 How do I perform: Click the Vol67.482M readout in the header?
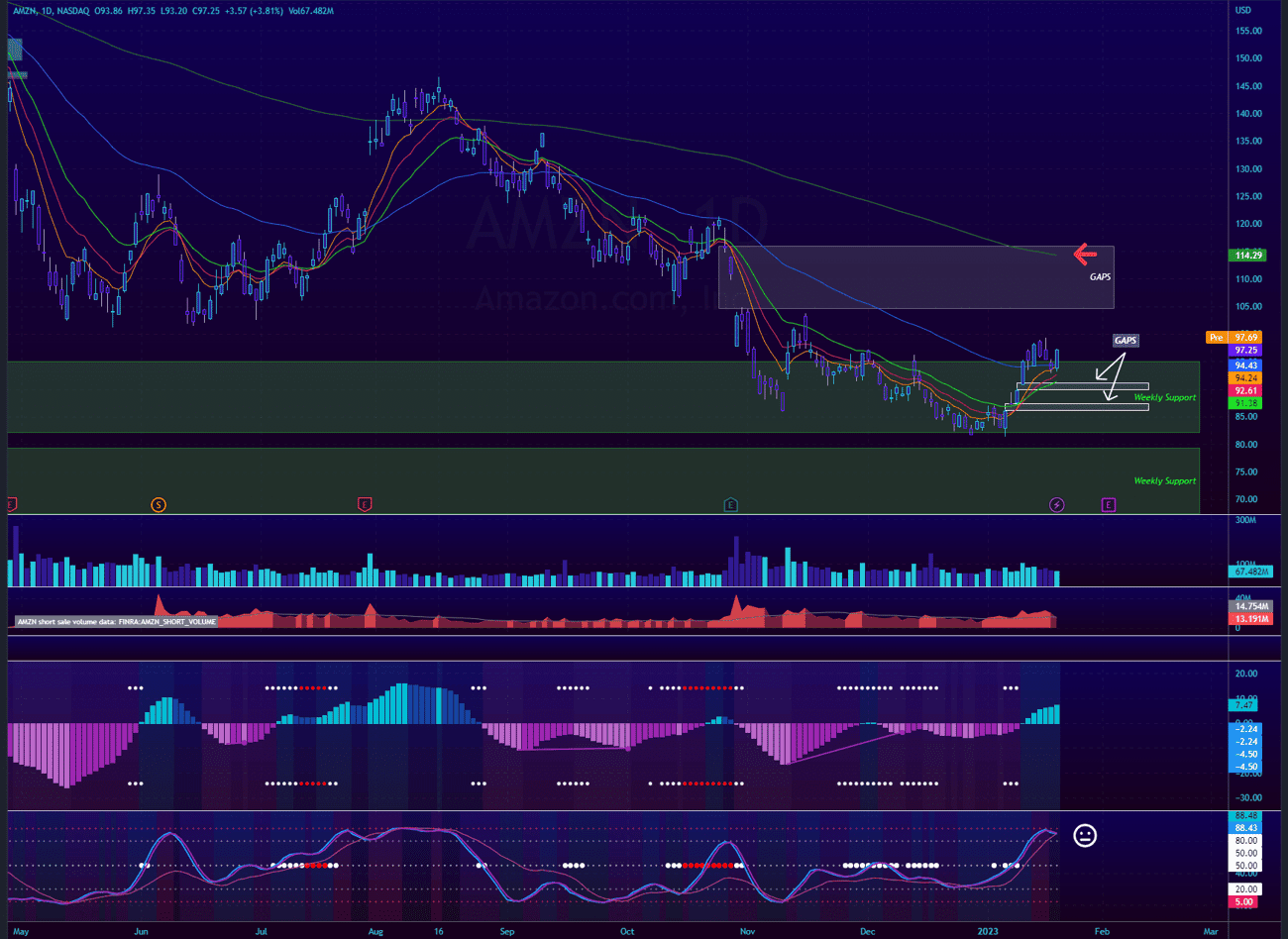click(x=311, y=11)
